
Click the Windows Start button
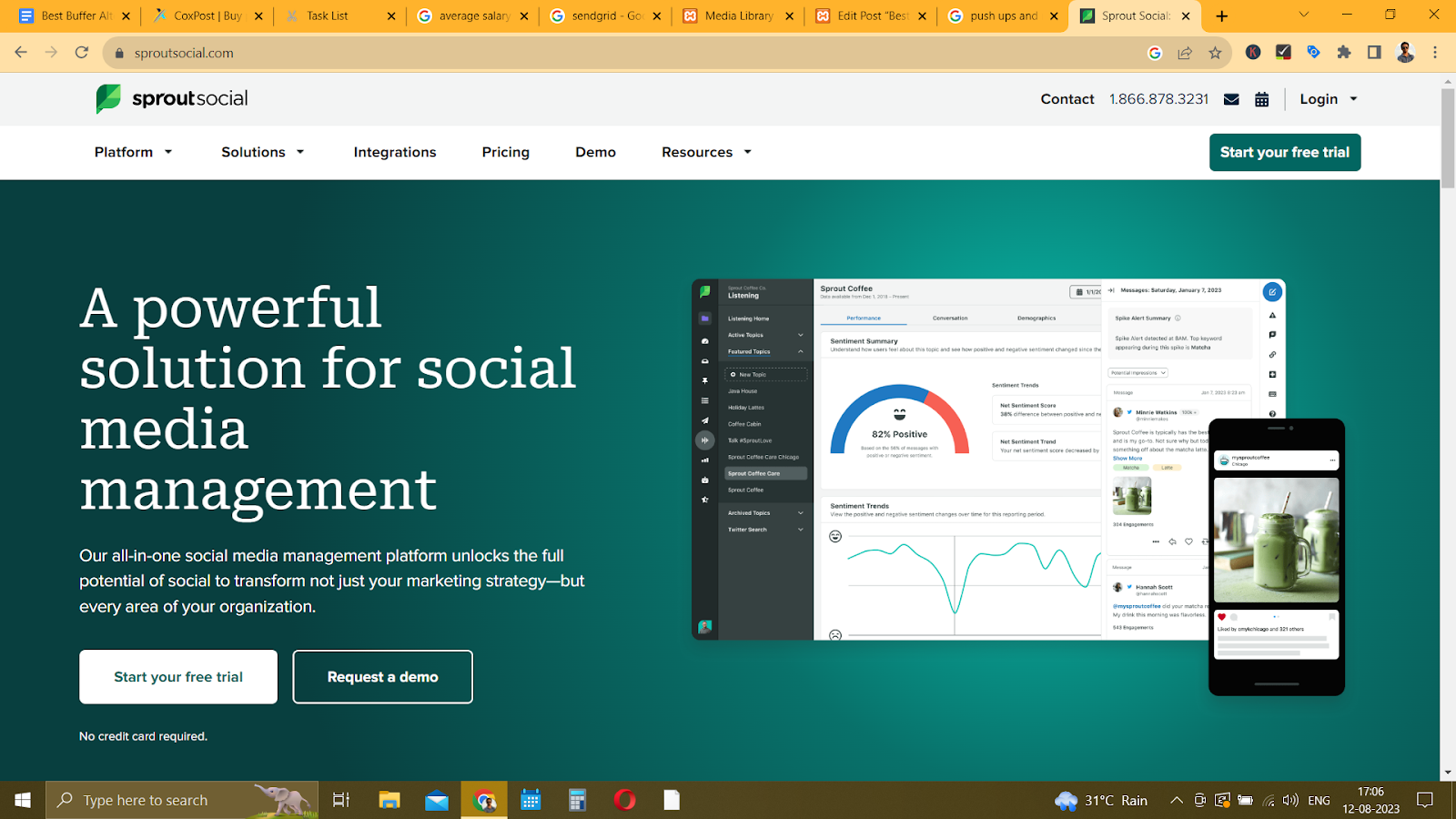click(23, 800)
